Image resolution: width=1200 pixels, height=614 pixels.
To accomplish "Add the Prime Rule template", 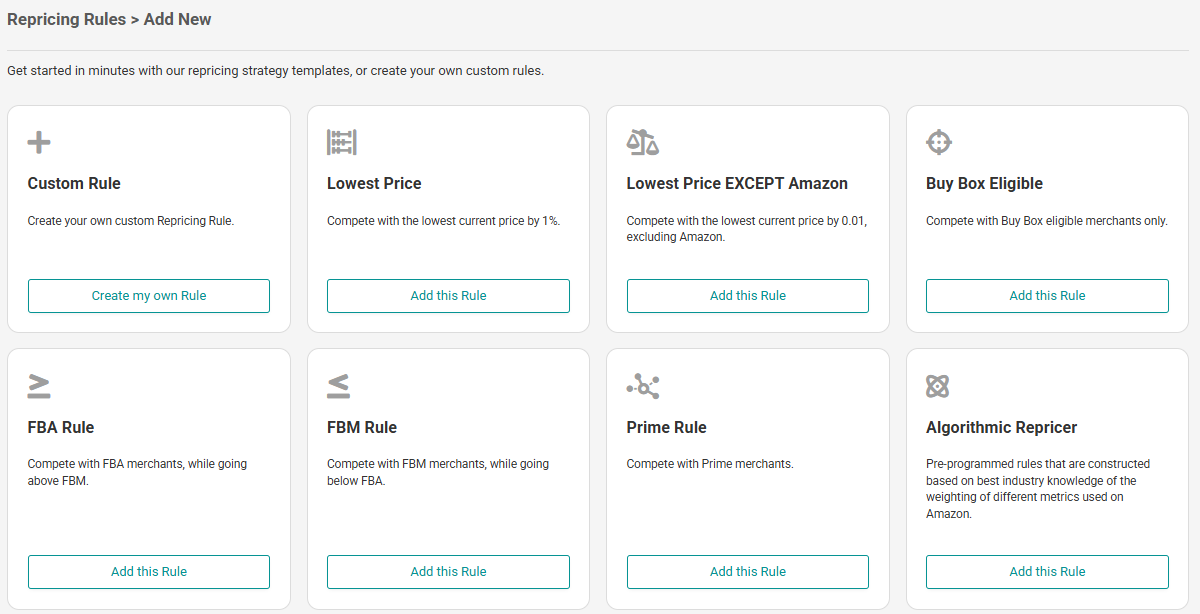I will pos(748,572).
